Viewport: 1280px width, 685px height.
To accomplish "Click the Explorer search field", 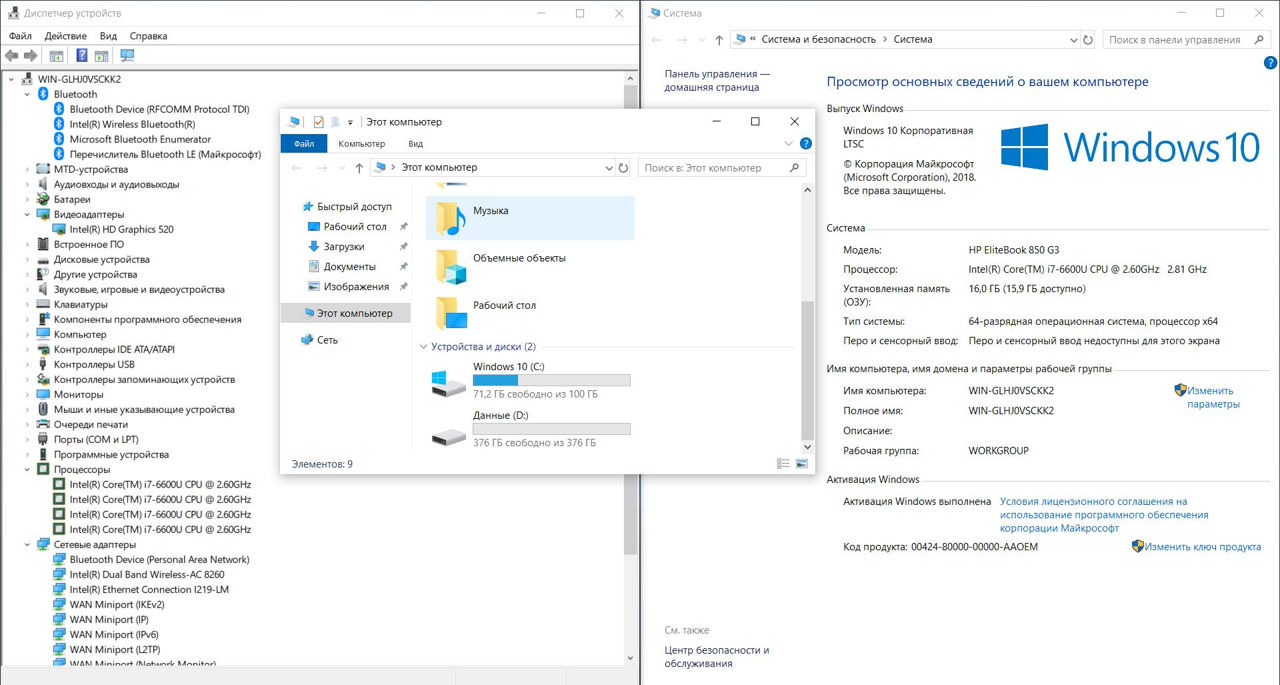I will 712,168.
